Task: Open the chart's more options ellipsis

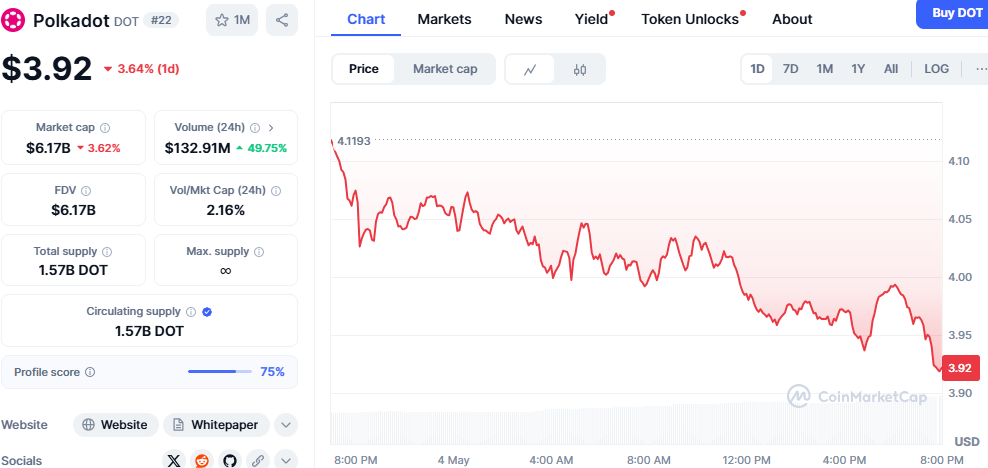Action: pos(978,69)
